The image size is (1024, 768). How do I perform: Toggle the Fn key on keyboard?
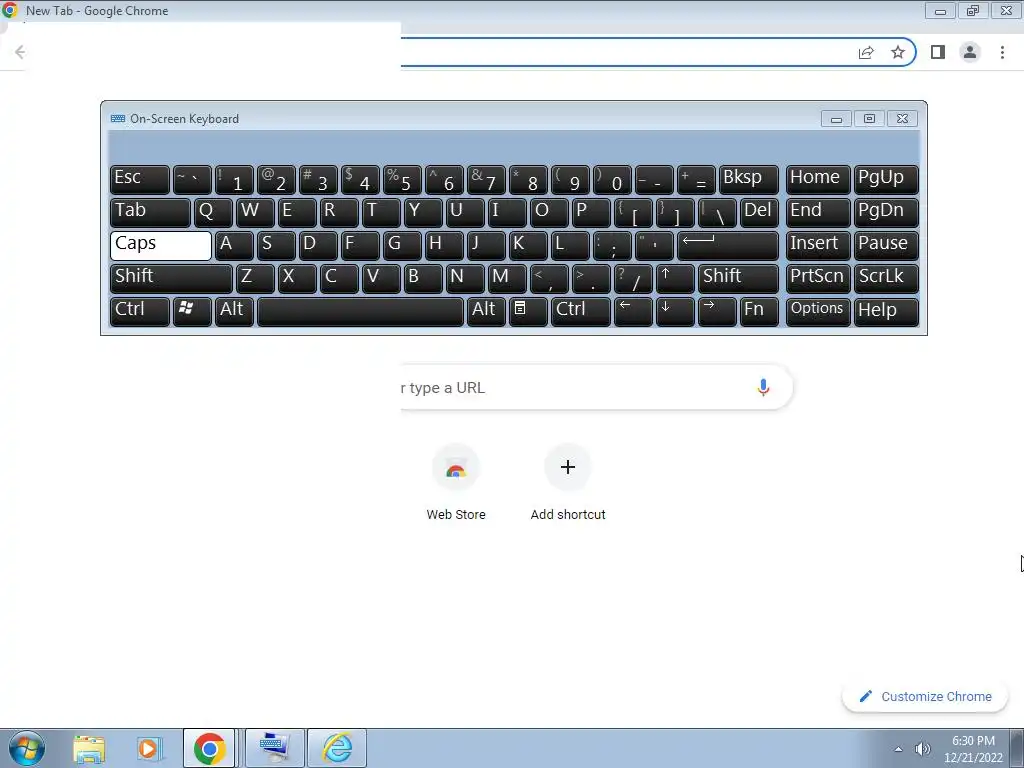759,312
